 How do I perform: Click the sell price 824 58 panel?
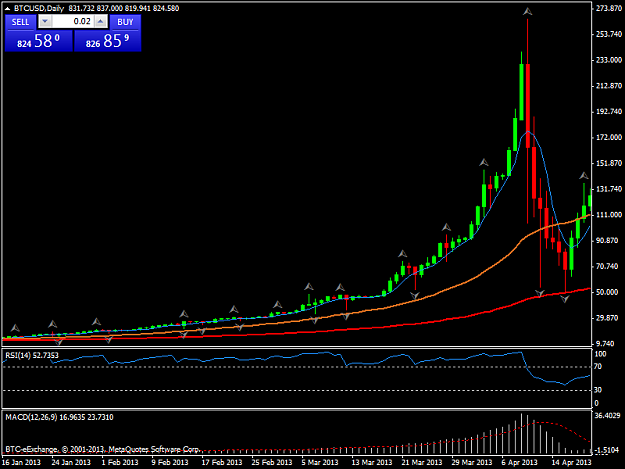(39, 41)
